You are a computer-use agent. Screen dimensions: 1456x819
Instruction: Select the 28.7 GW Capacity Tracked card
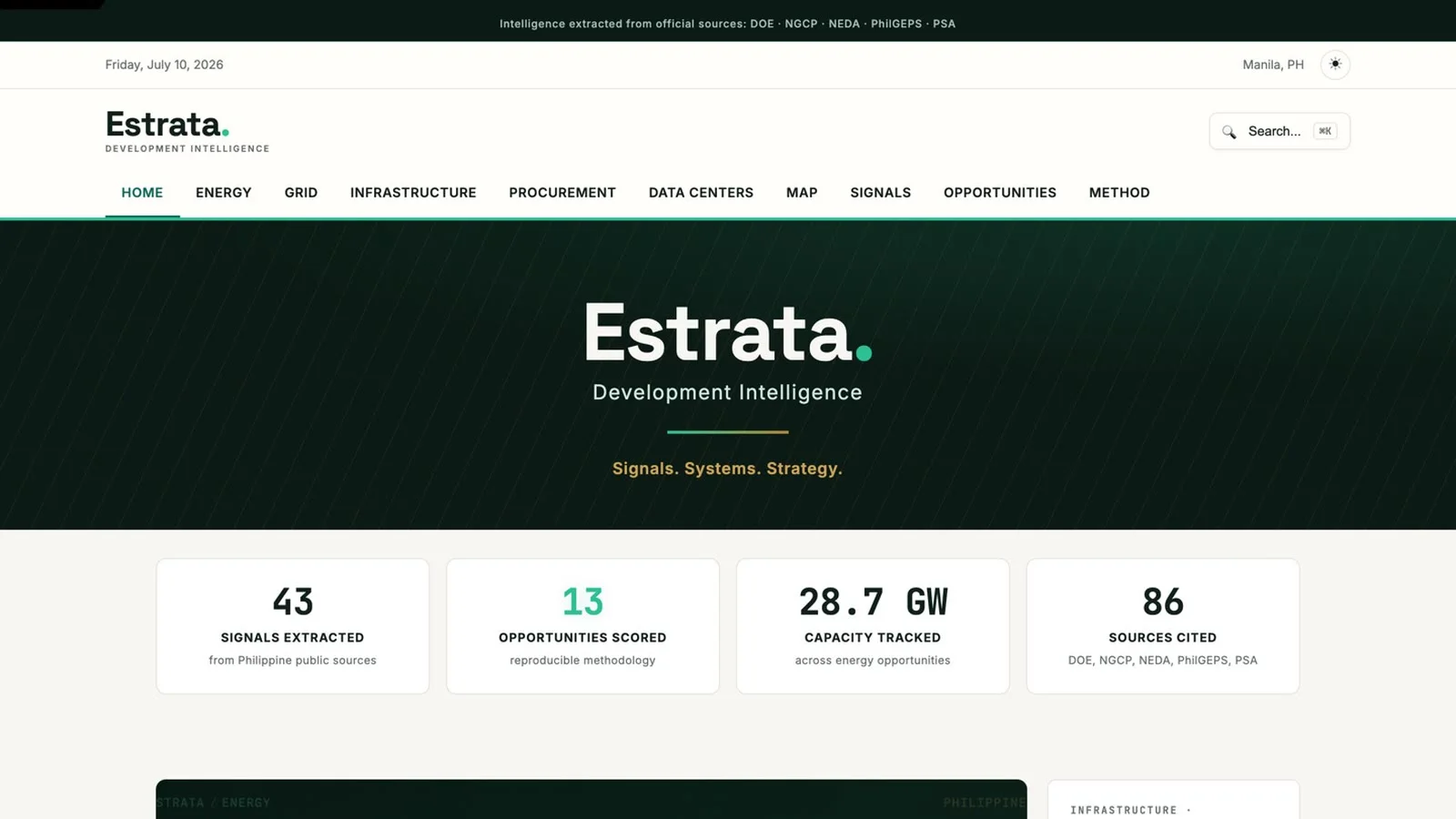(873, 626)
